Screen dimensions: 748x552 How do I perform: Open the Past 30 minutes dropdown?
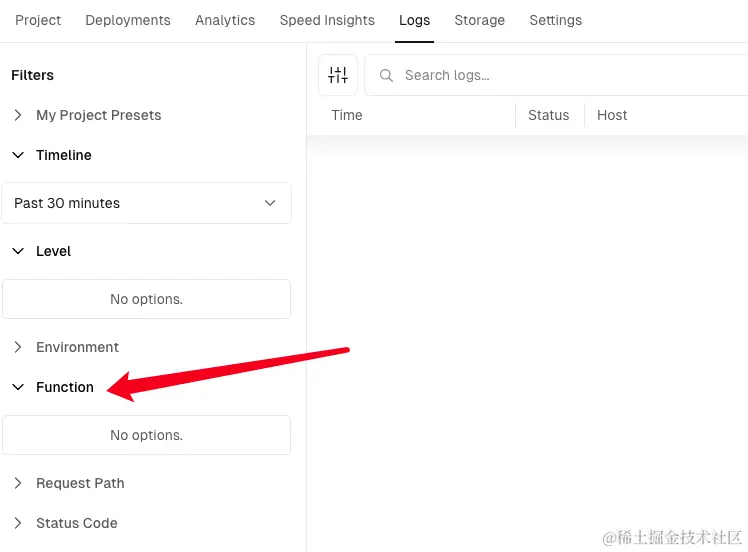146,203
